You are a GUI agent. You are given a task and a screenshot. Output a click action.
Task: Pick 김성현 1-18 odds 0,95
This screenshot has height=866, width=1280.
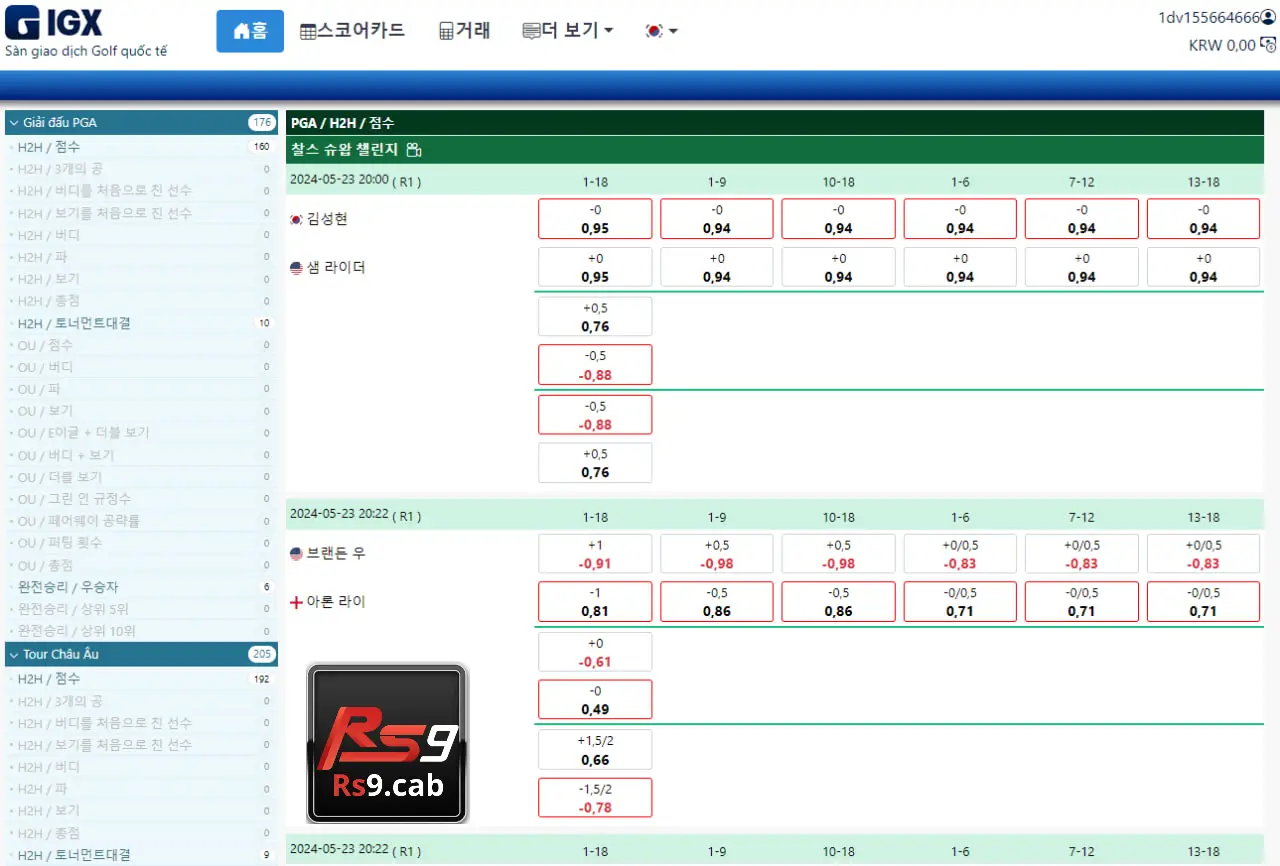[595, 219]
